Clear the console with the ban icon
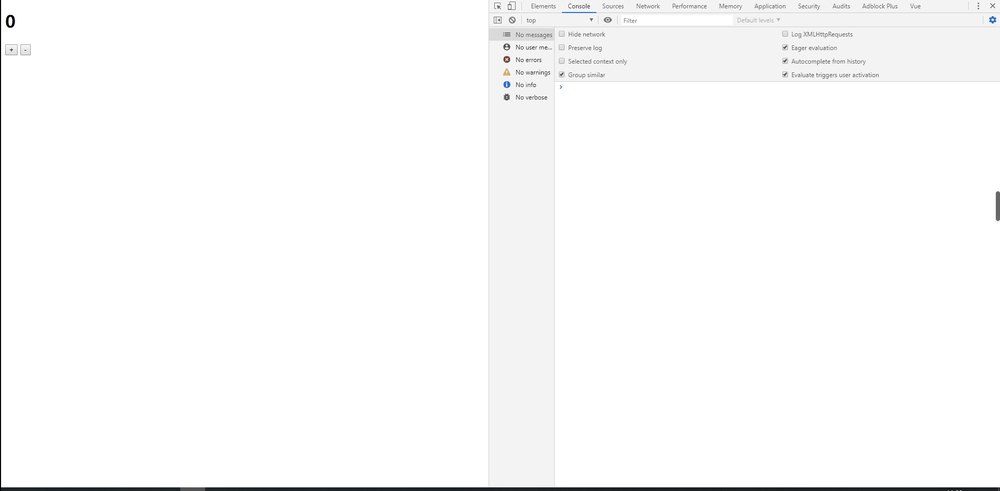1000x491 pixels. click(512, 20)
